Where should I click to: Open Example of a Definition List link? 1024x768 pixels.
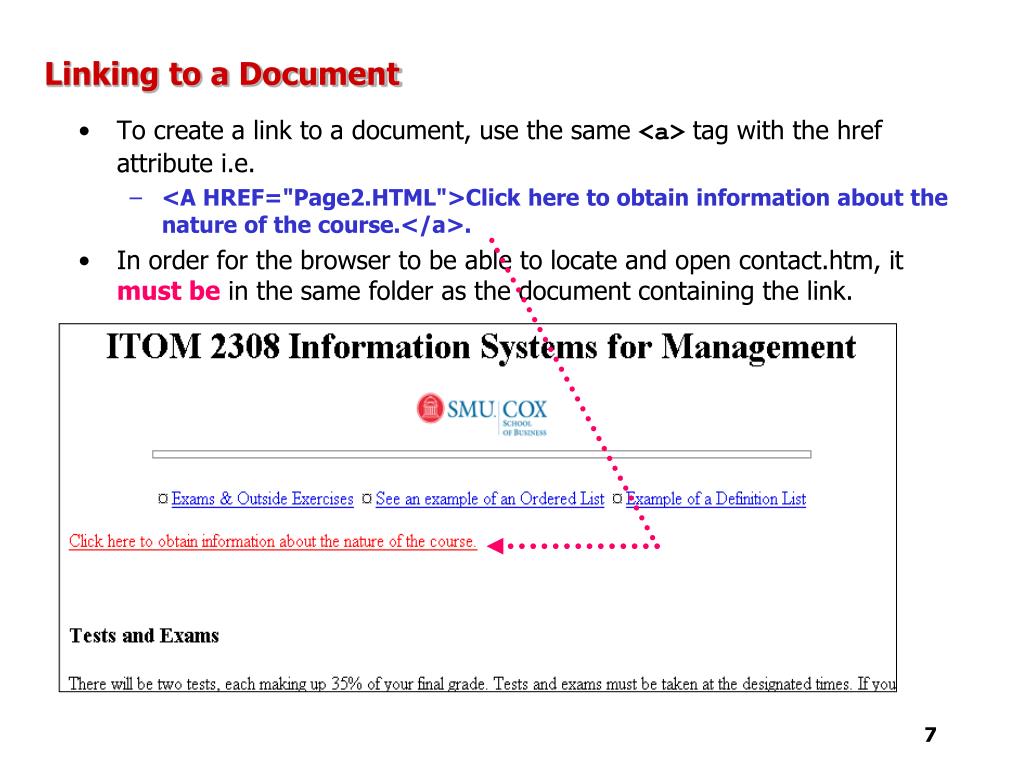point(716,499)
